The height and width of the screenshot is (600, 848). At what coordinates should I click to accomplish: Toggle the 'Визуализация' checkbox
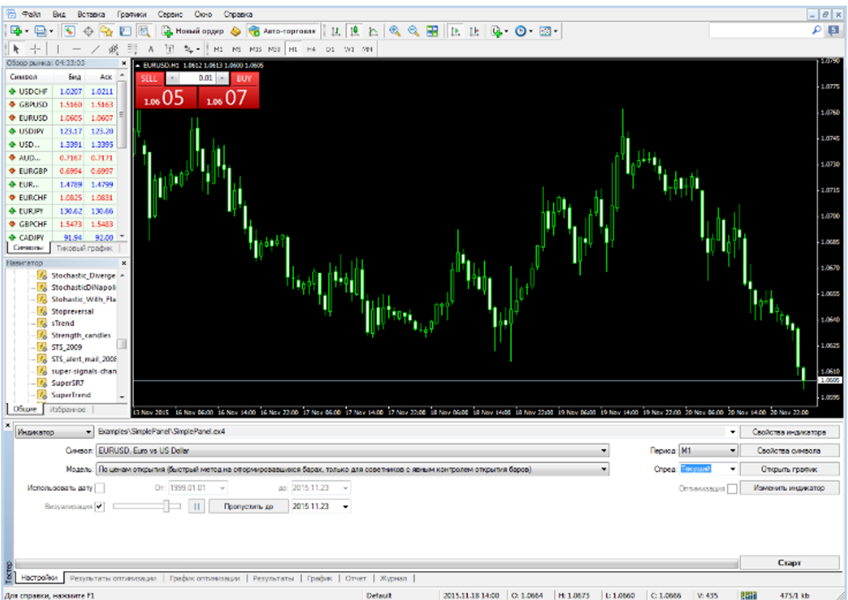(x=99, y=507)
